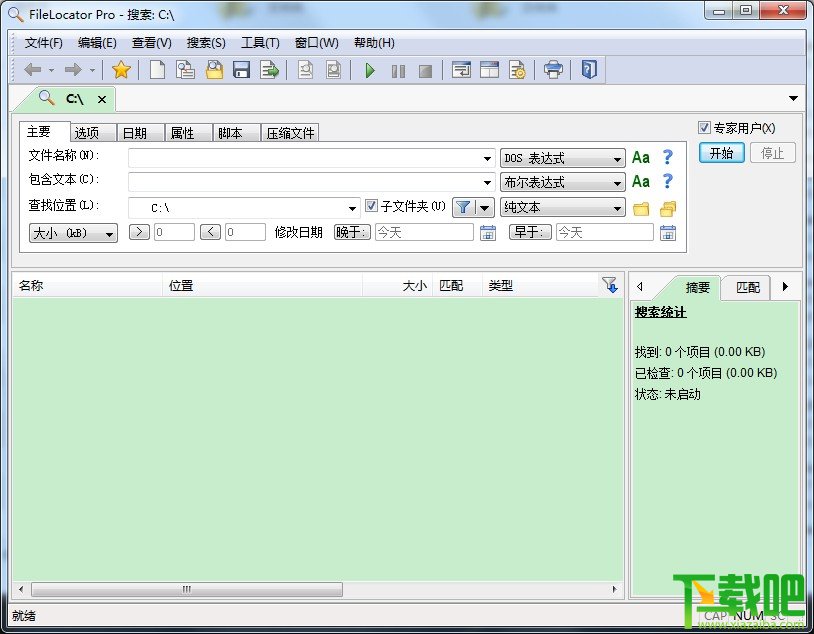Toggle less-than size filter button
This screenshot has width=814, height=634.
click(210, 232)
